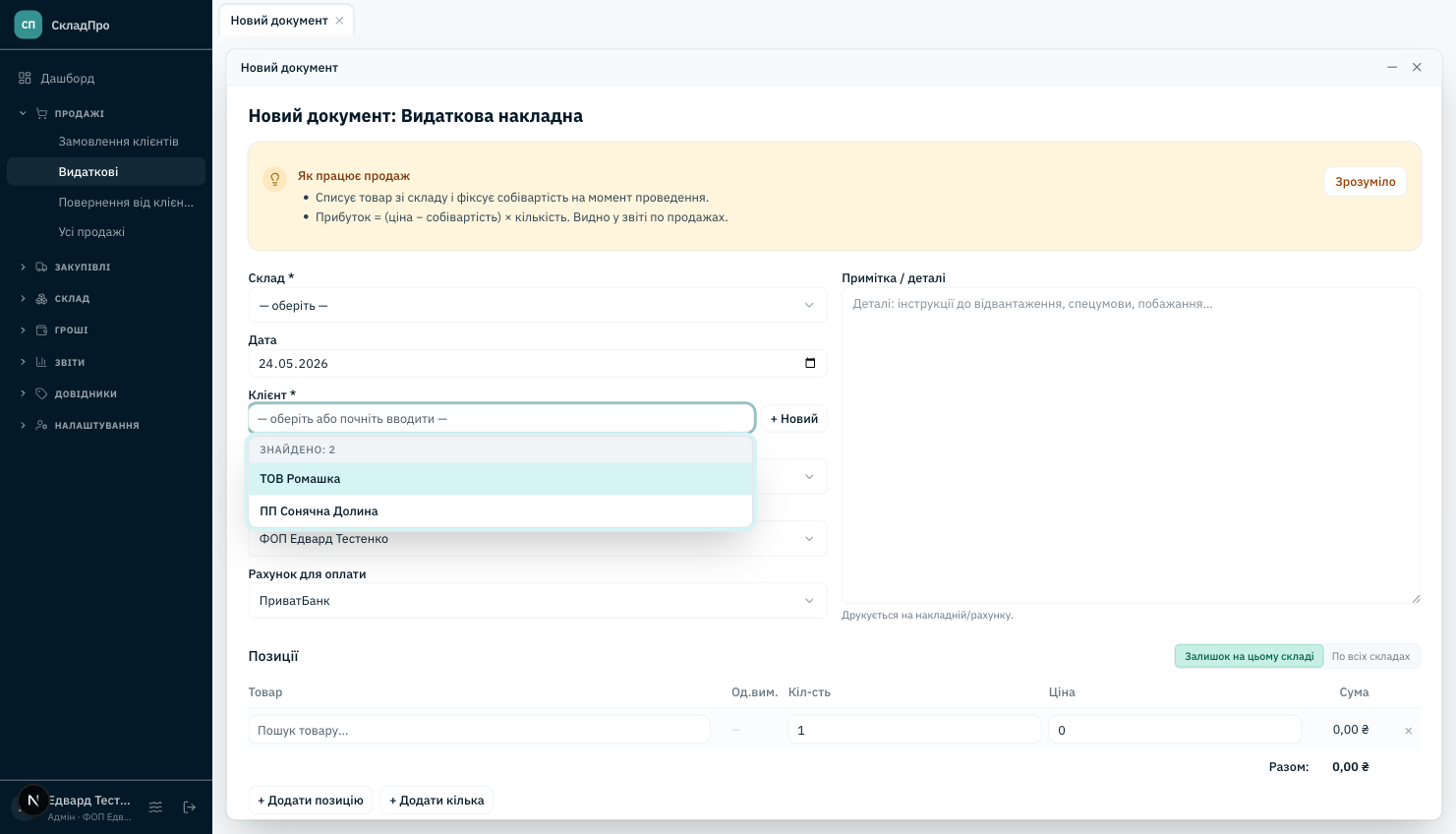
Task: Expand the ЗАКУПІВЛІ section
Action: tap(23, 267)
